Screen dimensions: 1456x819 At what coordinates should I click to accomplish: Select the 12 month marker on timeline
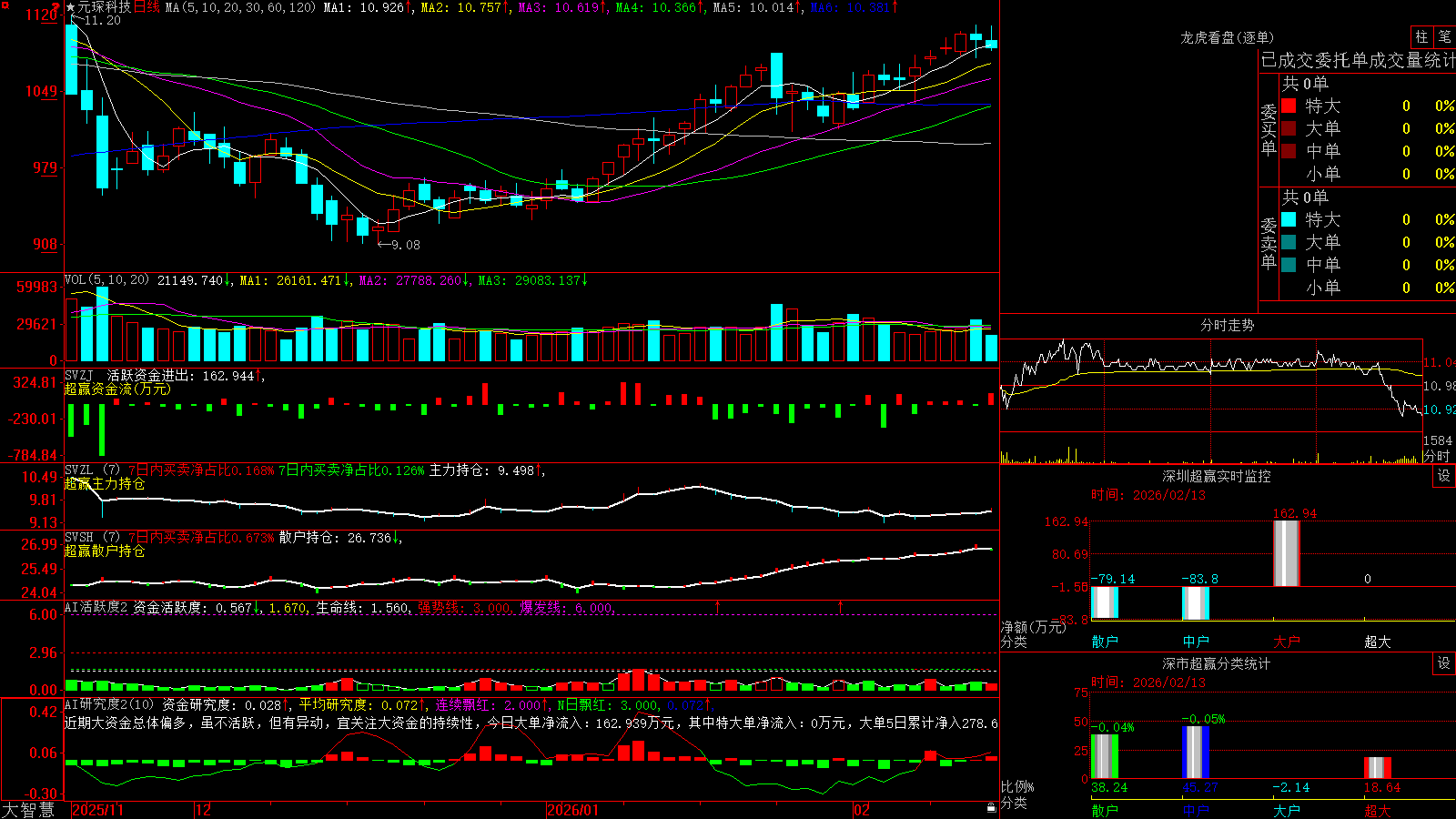click(203, 810)
